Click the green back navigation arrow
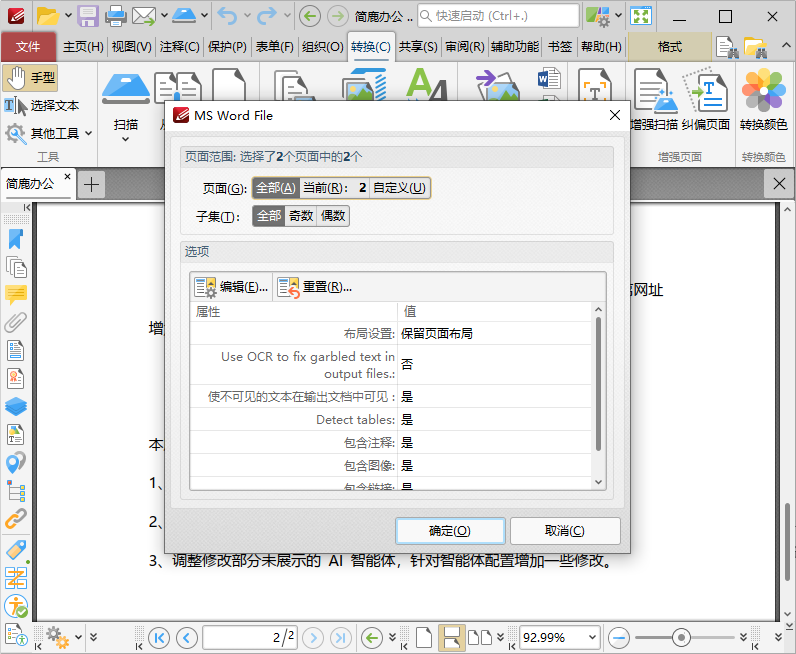Image resolution: width=796 pixels, height=654 pixels. pyautogui.click(x=310, y=16)
